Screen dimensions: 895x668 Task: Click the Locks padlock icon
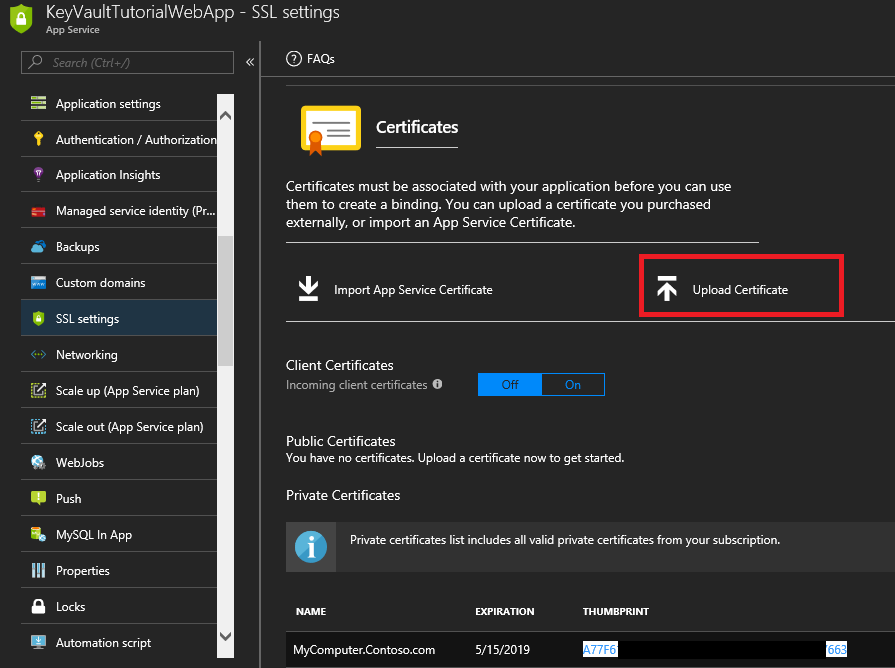(38, 606)
